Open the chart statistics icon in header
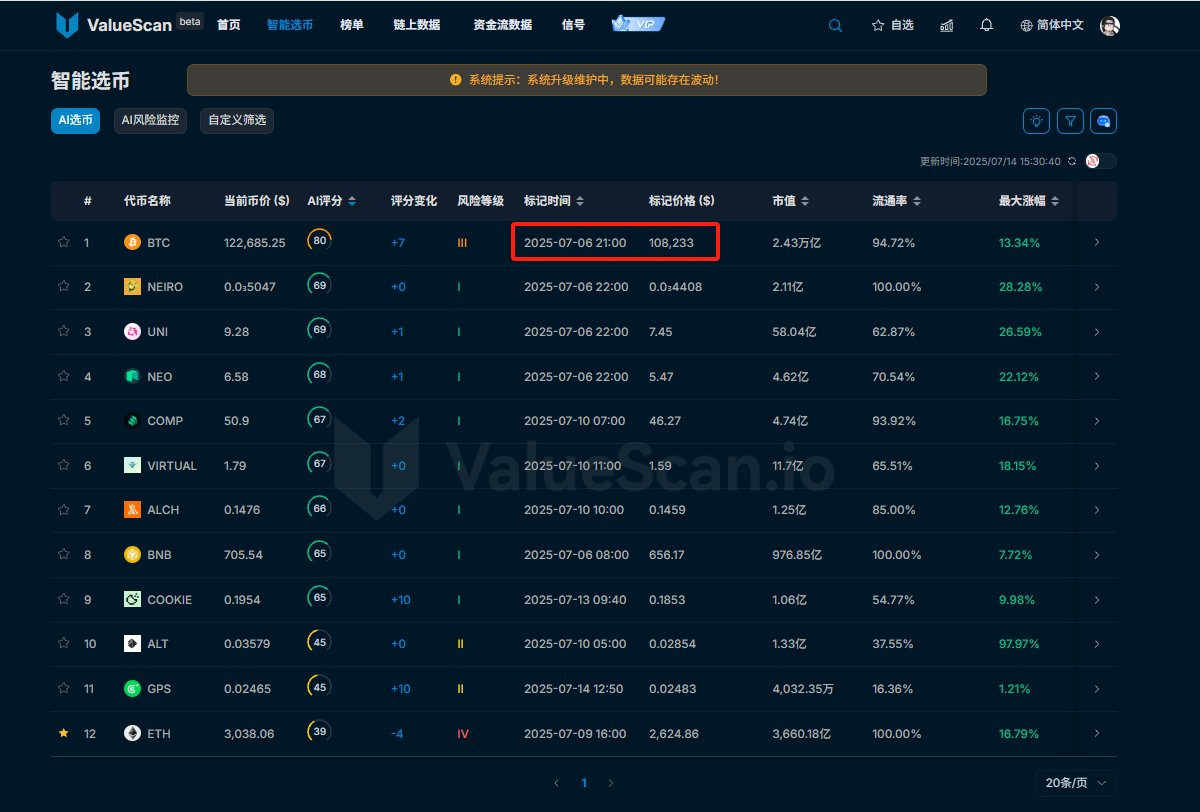This screenshot has height=812, width=1200. point(946,25)
